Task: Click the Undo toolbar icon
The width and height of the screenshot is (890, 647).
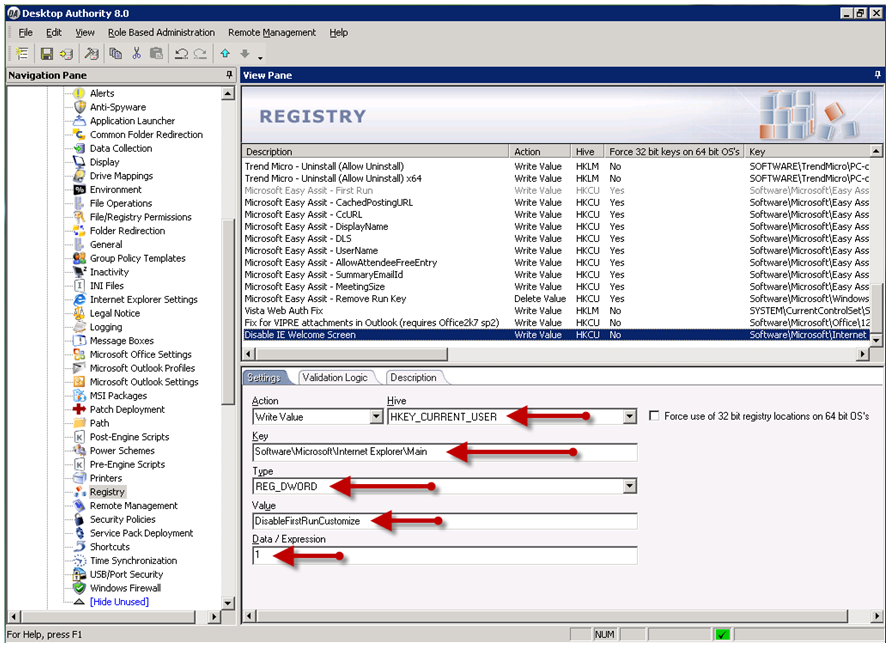Action: (x=181, y=53)
